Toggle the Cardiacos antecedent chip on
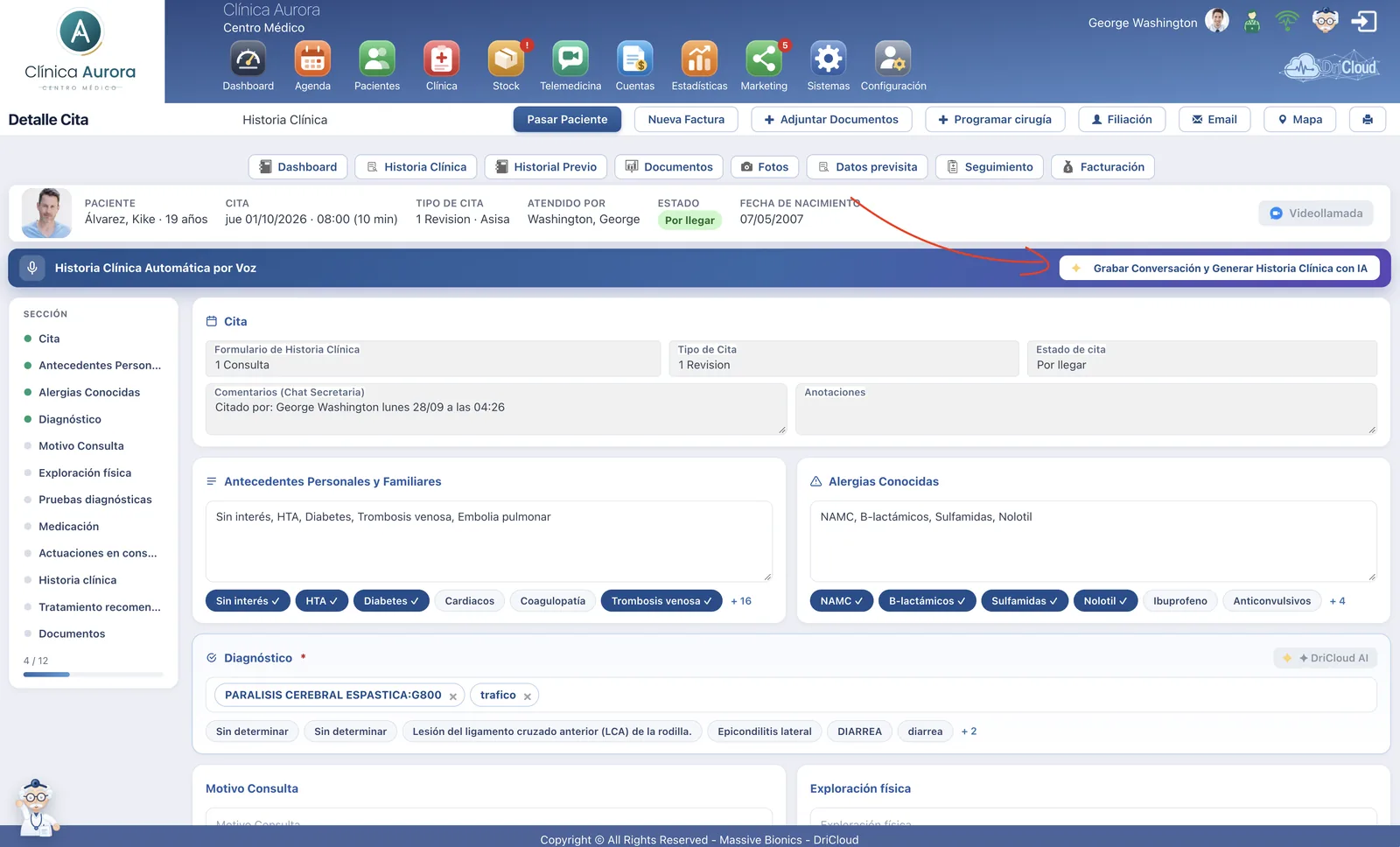This screenshot has width=1400, height=847. pos(470,601)
